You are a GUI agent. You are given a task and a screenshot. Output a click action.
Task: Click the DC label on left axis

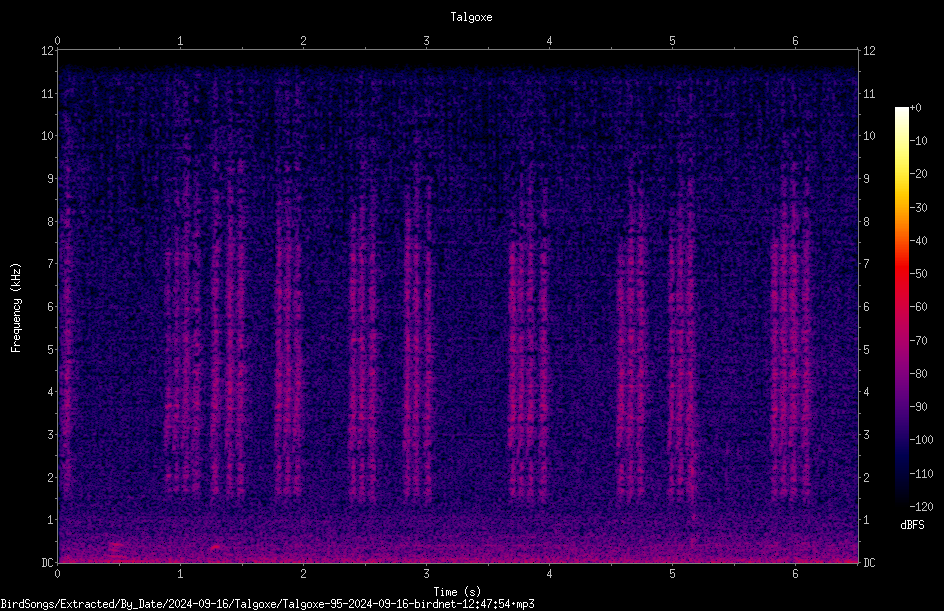pos(47,562)
